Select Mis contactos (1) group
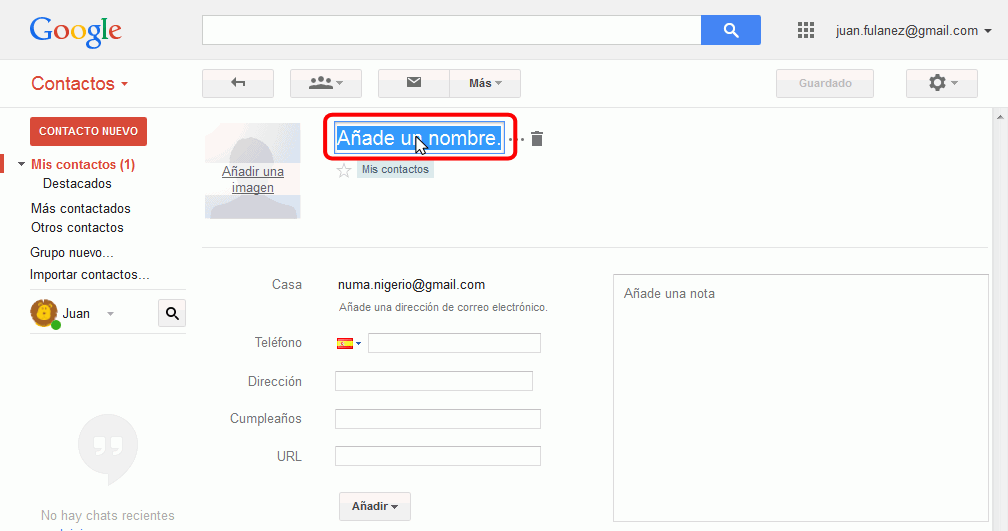 [83, 165]
